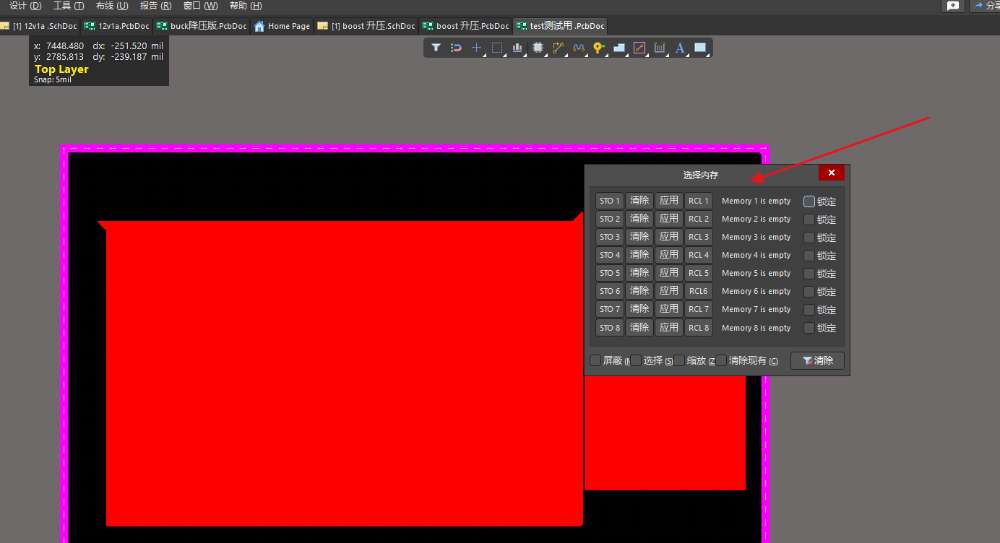Open the align objects bar-chart tool

tap(517, 48)
